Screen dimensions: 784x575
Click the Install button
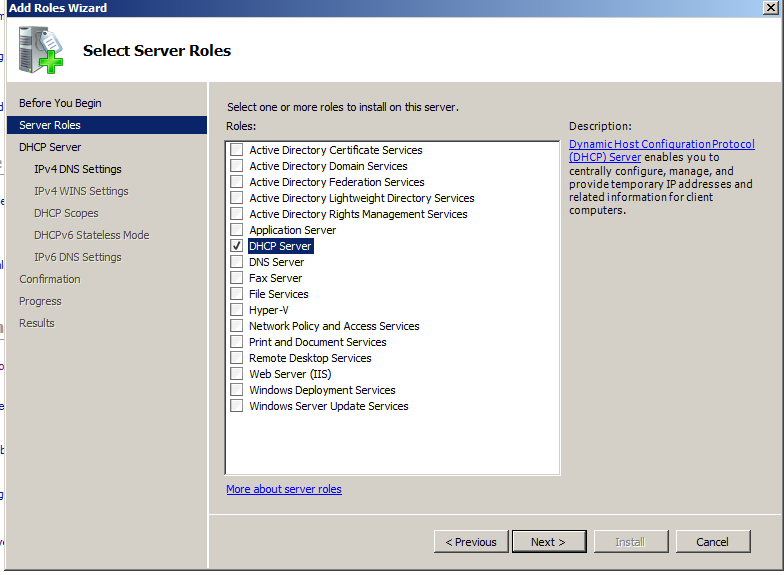coord(630,542)
